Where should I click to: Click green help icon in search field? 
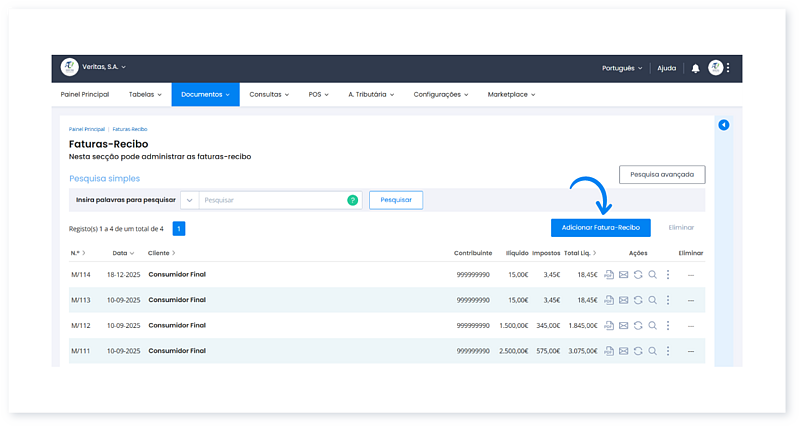coord(352,200)
